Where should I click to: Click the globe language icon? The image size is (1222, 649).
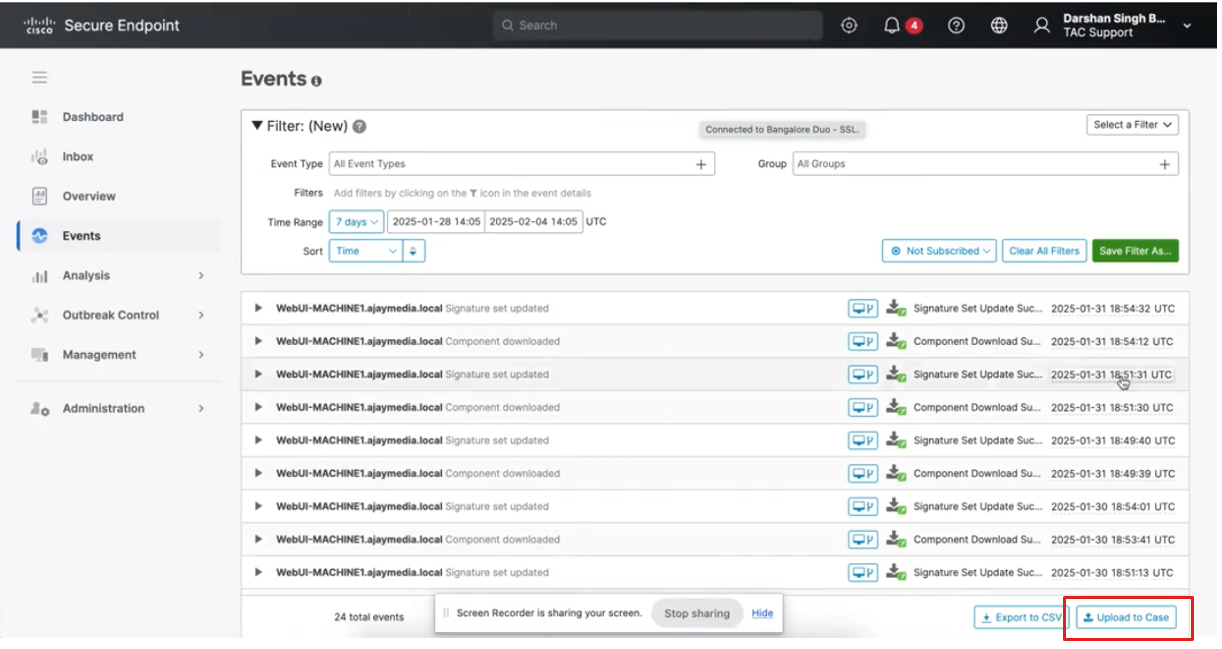pyautogui.click(x=999, y=26)
